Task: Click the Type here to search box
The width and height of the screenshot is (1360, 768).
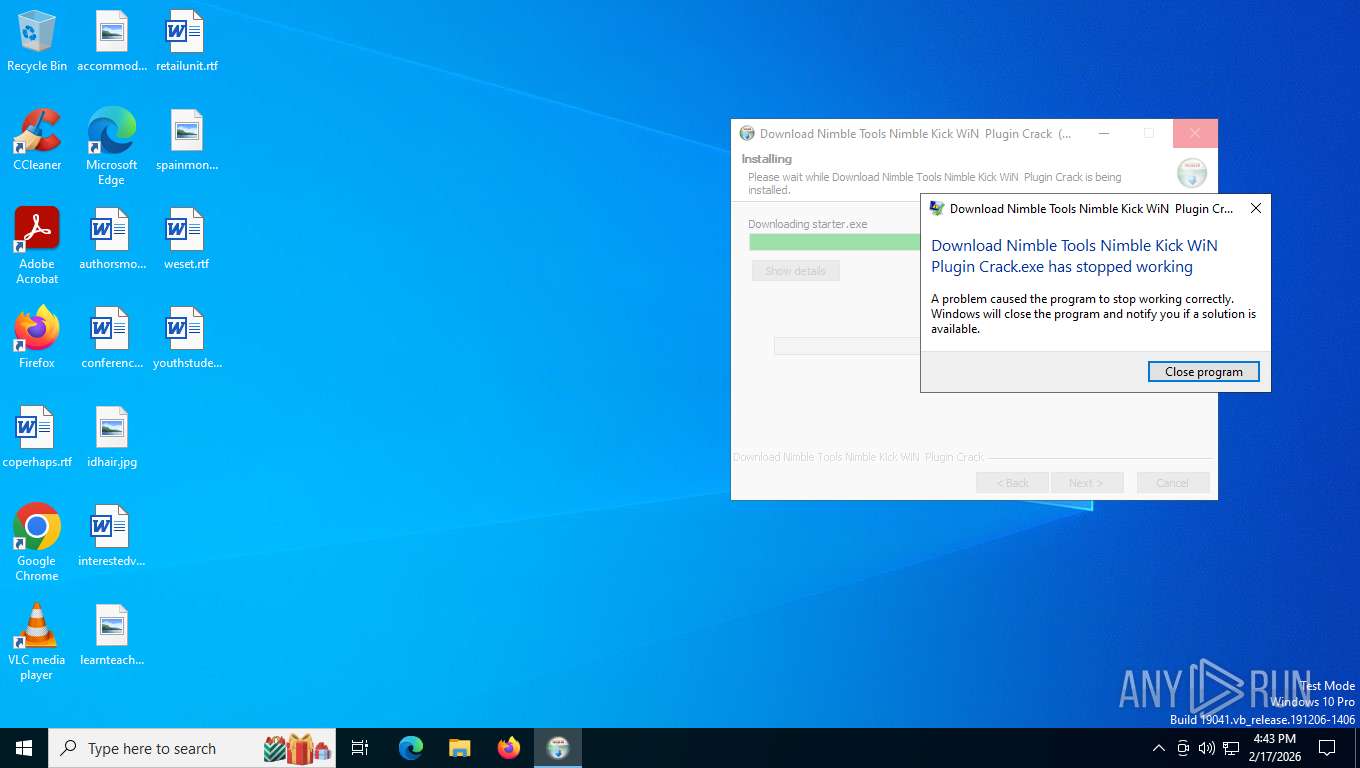Action: click(192, 748)
